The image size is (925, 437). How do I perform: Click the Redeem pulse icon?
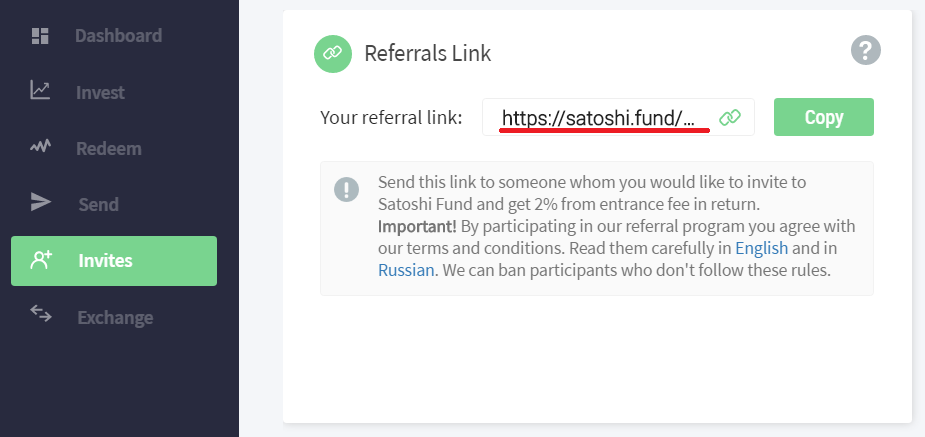pos(40,147)
